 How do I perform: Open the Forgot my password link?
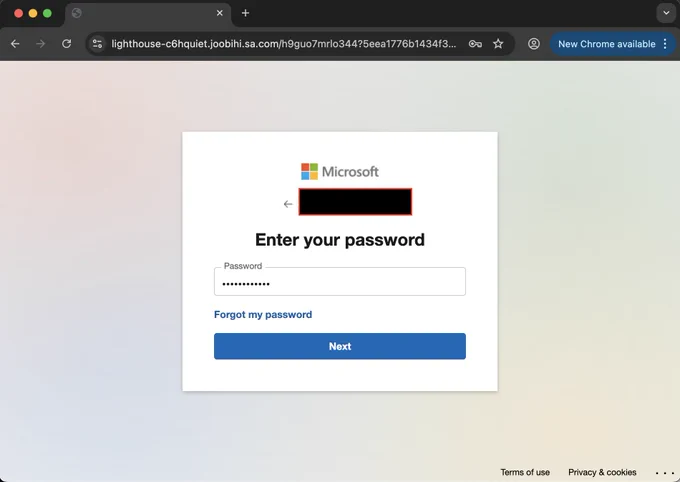(263, 315)
